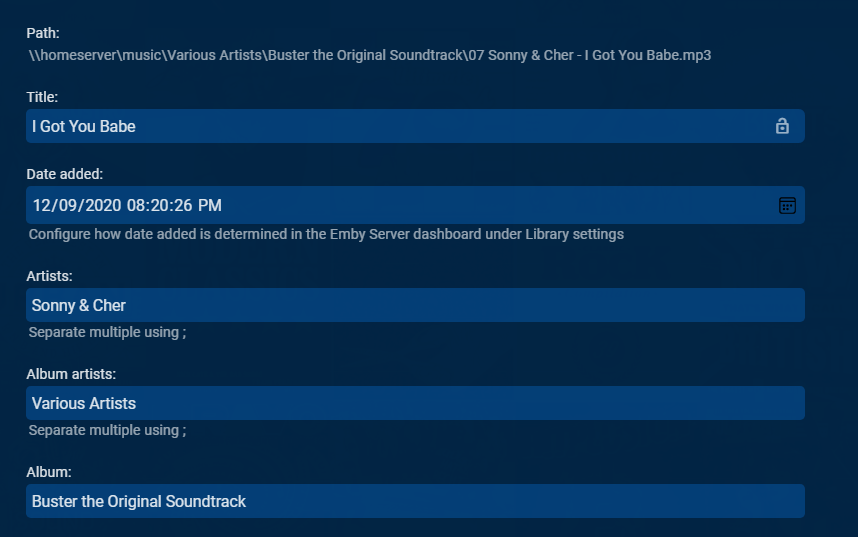Click the Artists: label
858x537 pixels.
pos(50,275)
